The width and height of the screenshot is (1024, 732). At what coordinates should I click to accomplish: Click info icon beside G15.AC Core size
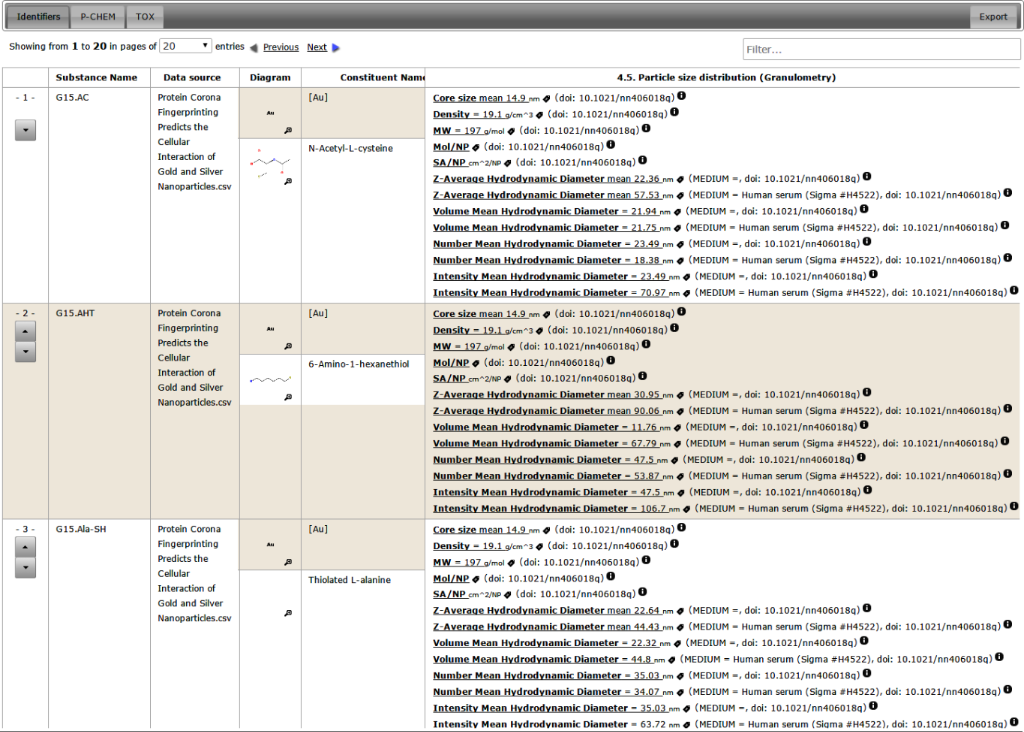tap(682, 97)
